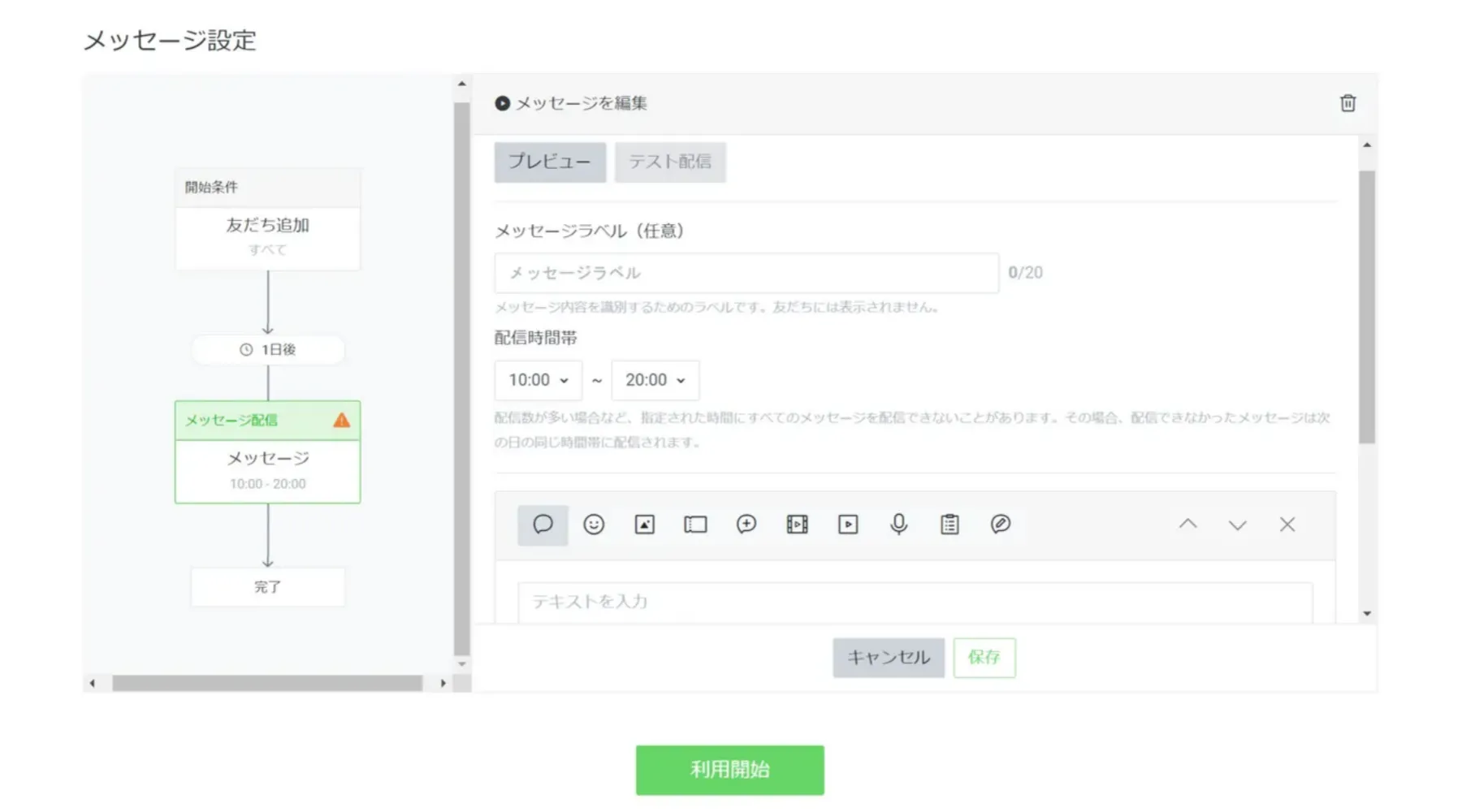Remove message block with X icon
1462x812 pixels.
tap(1287, 525)
